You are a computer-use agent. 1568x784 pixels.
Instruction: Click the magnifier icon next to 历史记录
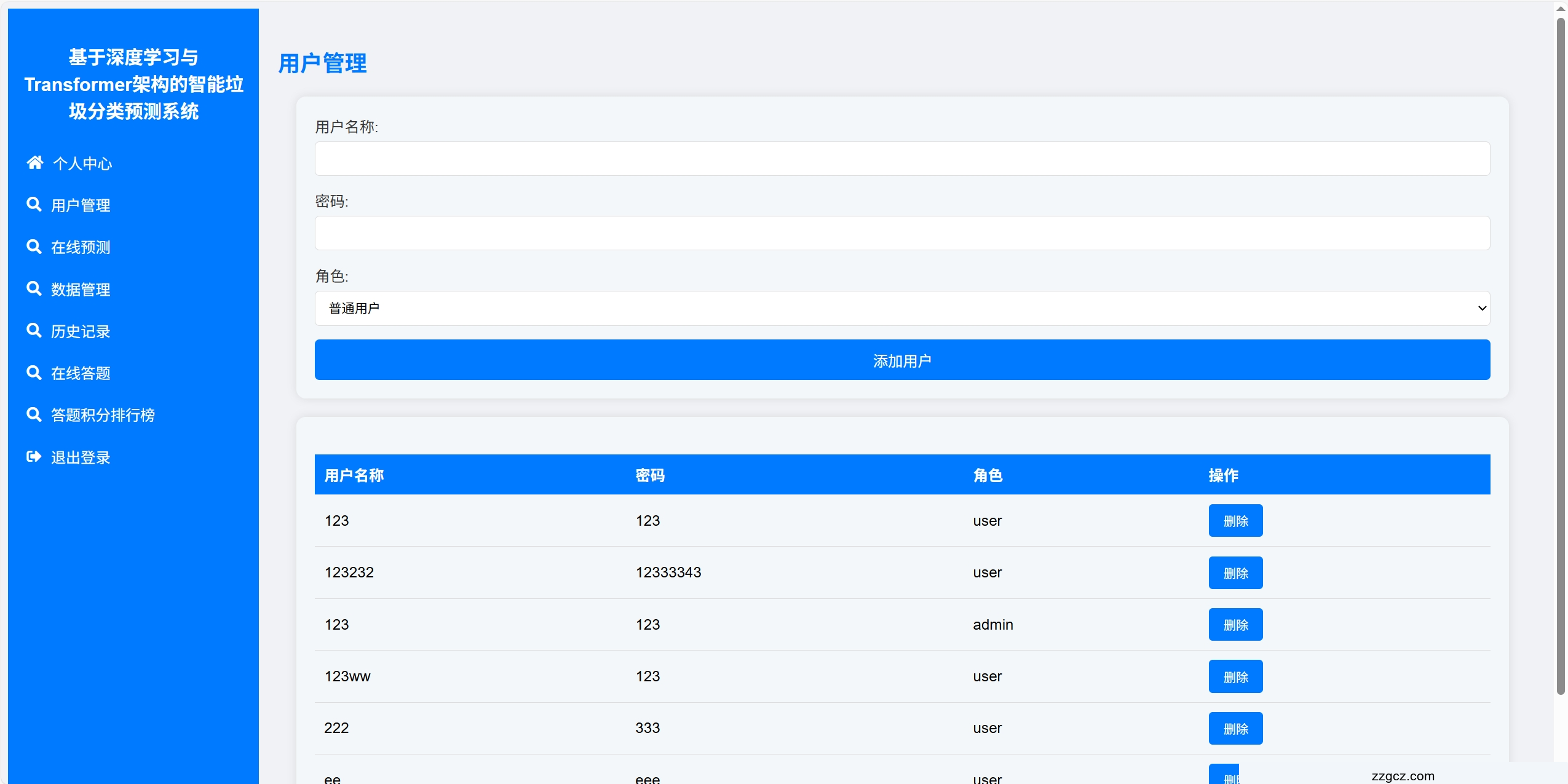coord(34,331)
